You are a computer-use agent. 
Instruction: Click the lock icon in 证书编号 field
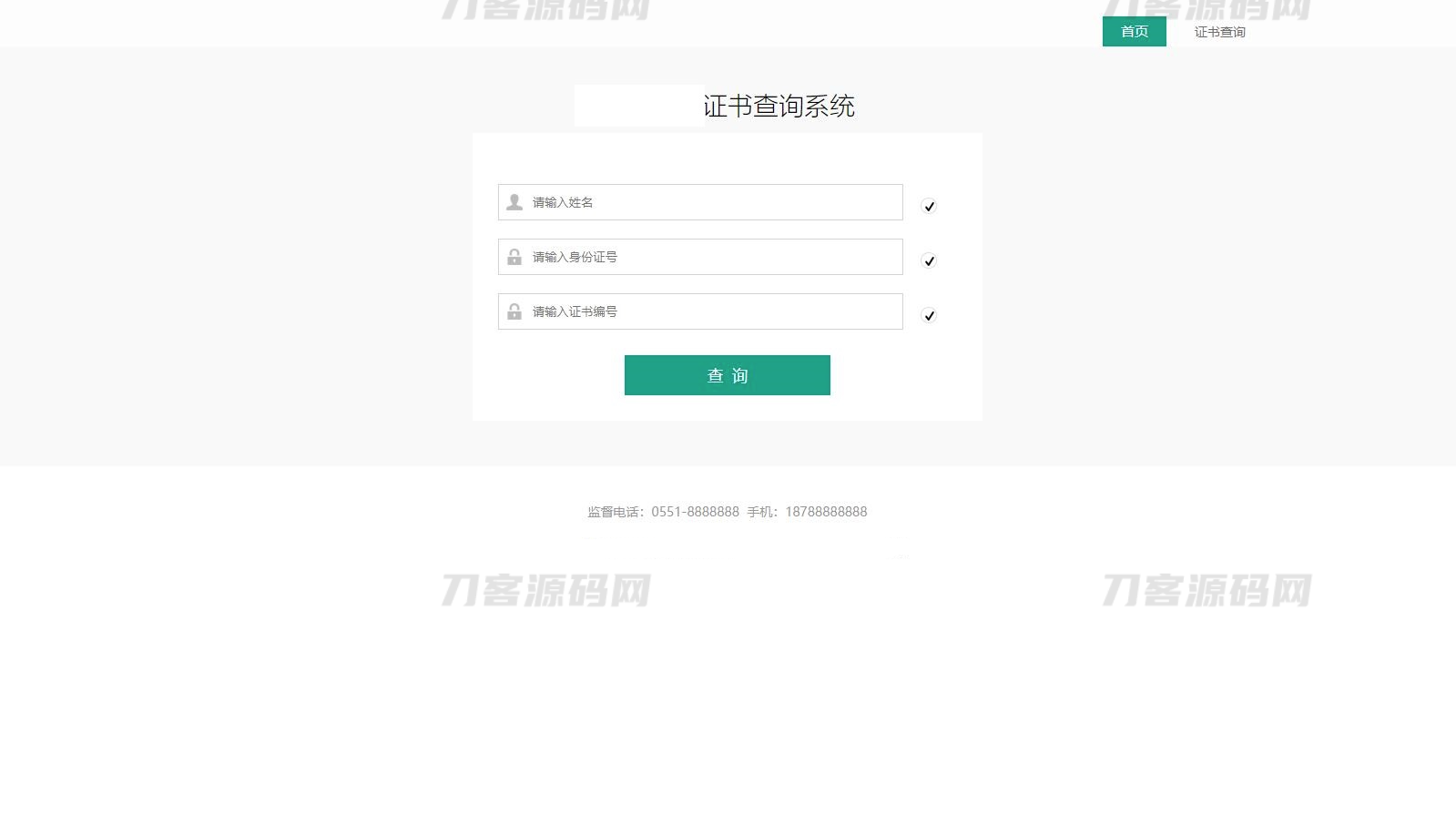coord(514,311)
